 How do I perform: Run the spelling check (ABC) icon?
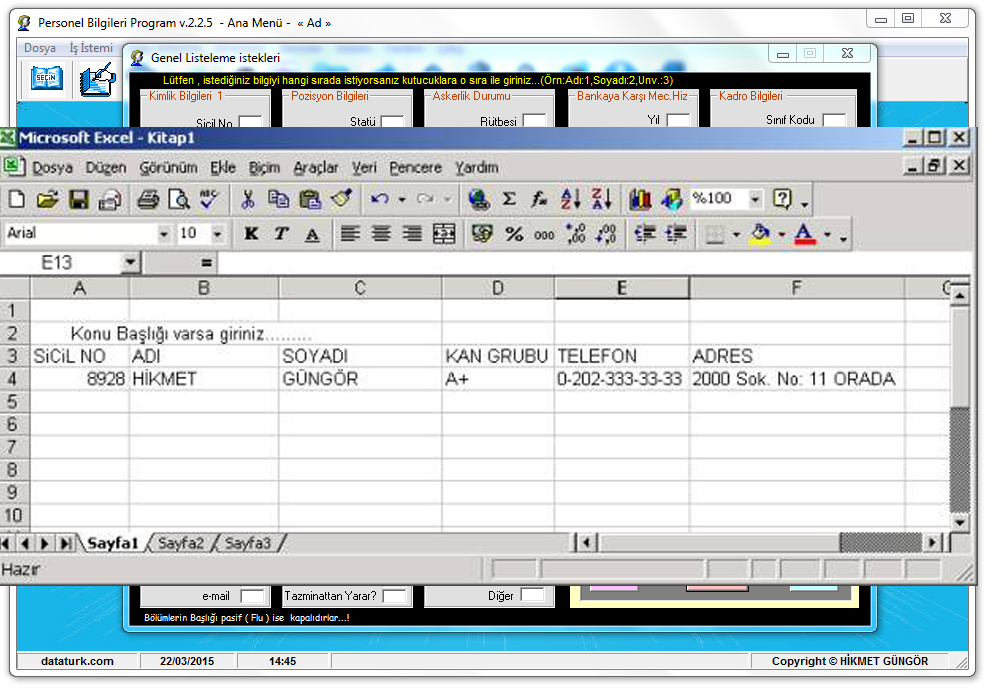pos(208,199)
